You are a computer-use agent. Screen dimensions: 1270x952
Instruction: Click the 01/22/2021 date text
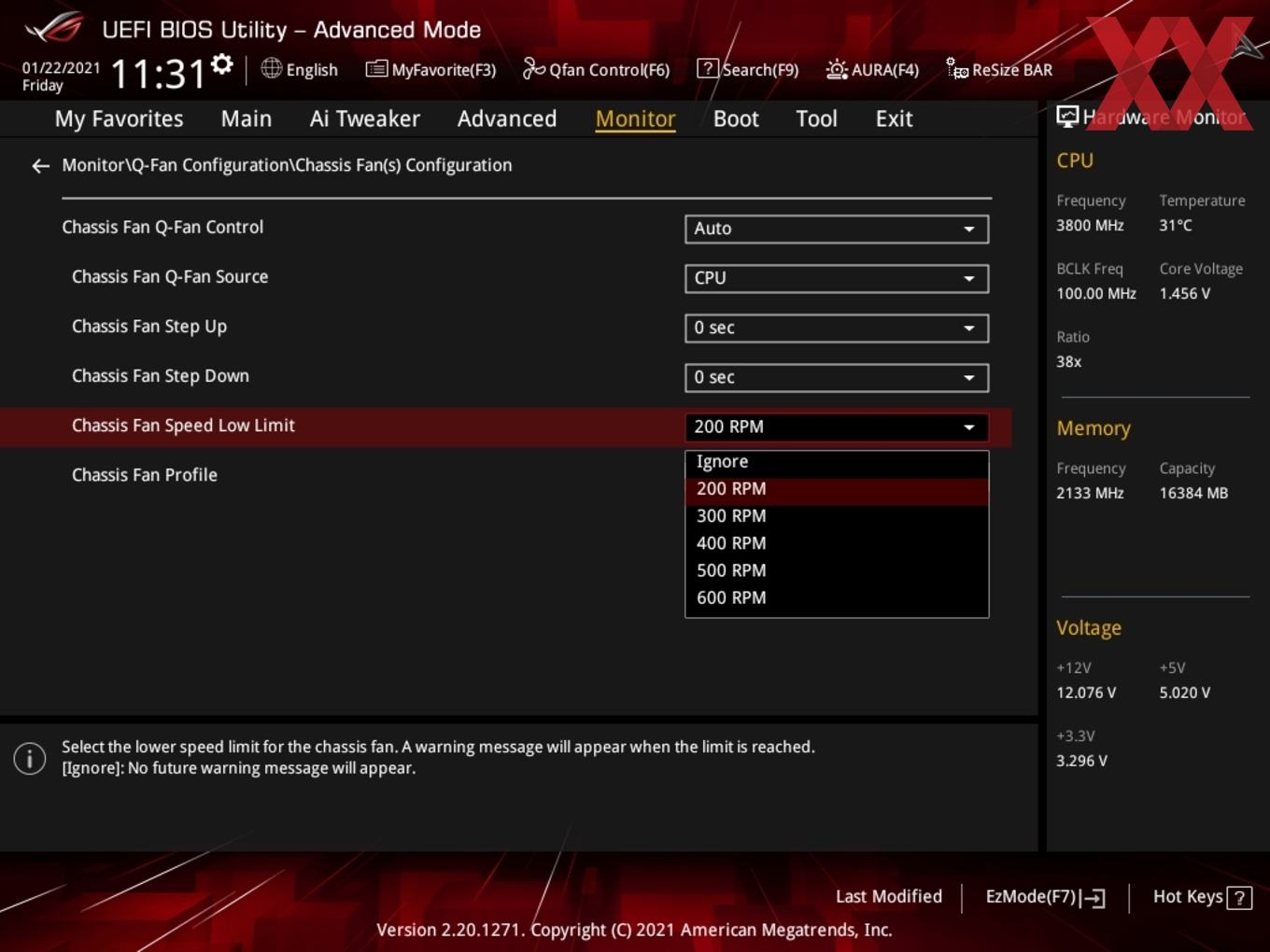[x=61, y=67]
